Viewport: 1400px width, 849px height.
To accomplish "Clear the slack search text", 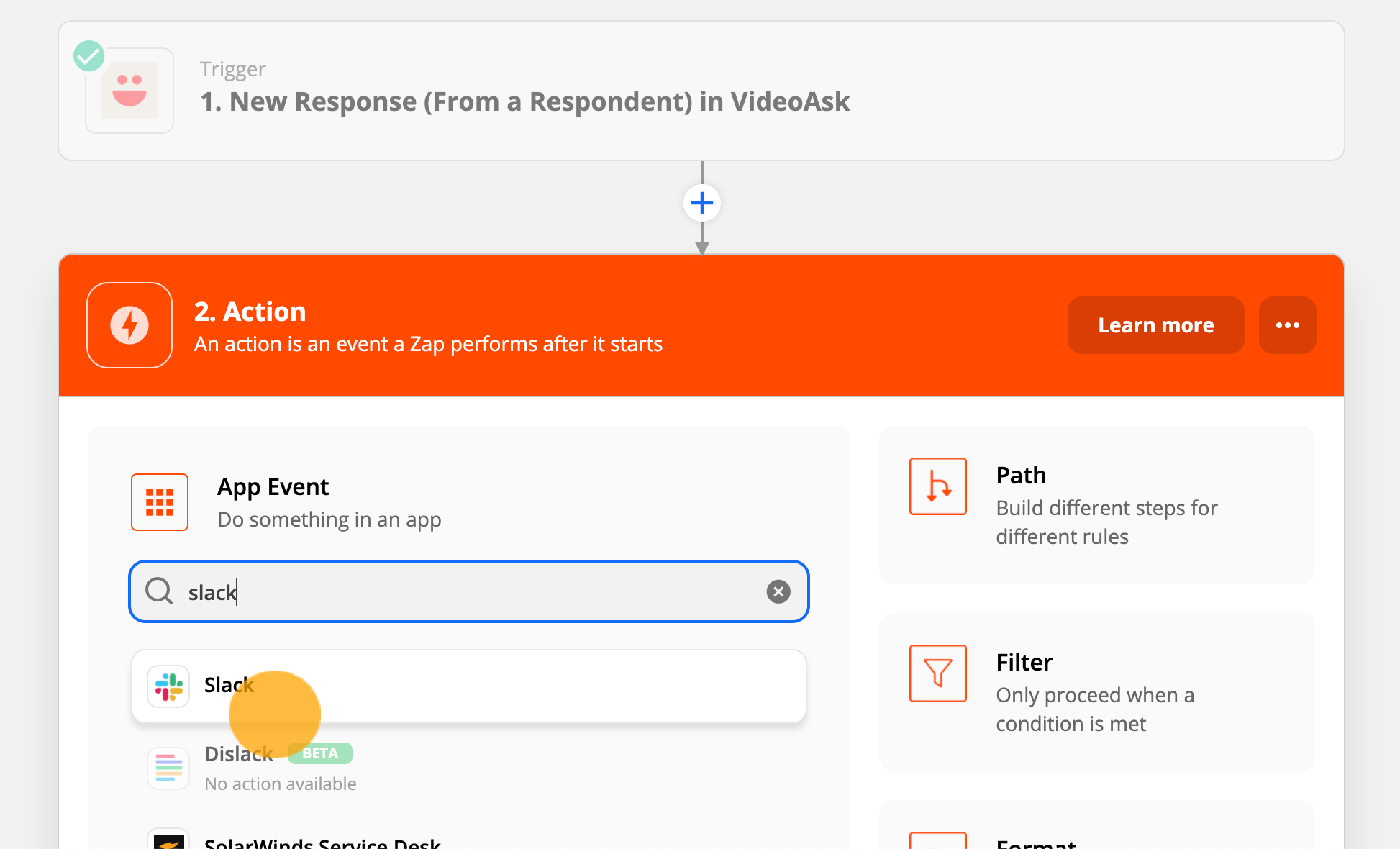I will tap(778, 591).
